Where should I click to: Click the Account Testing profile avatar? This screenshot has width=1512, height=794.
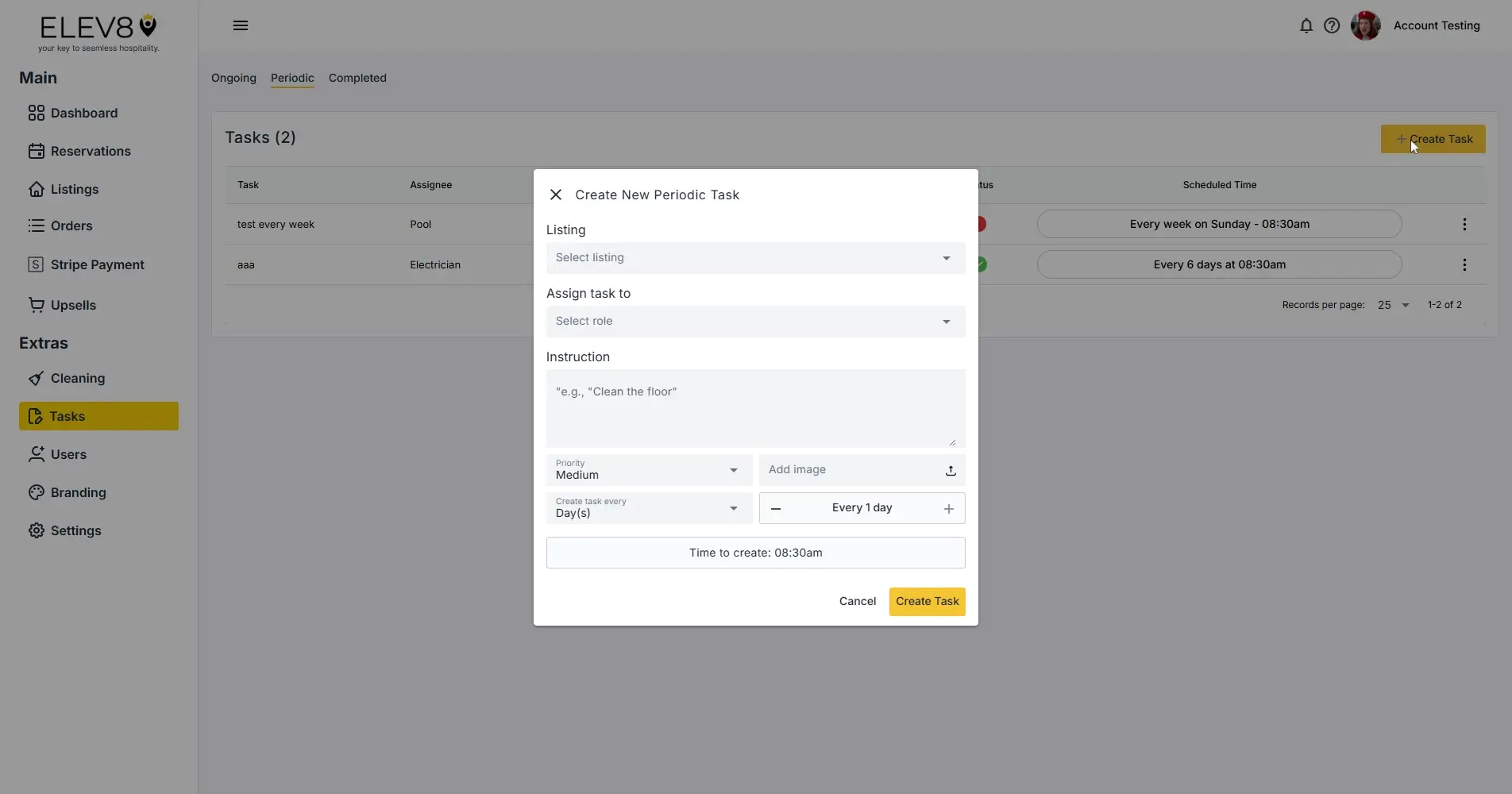[x=1365, y=25]
